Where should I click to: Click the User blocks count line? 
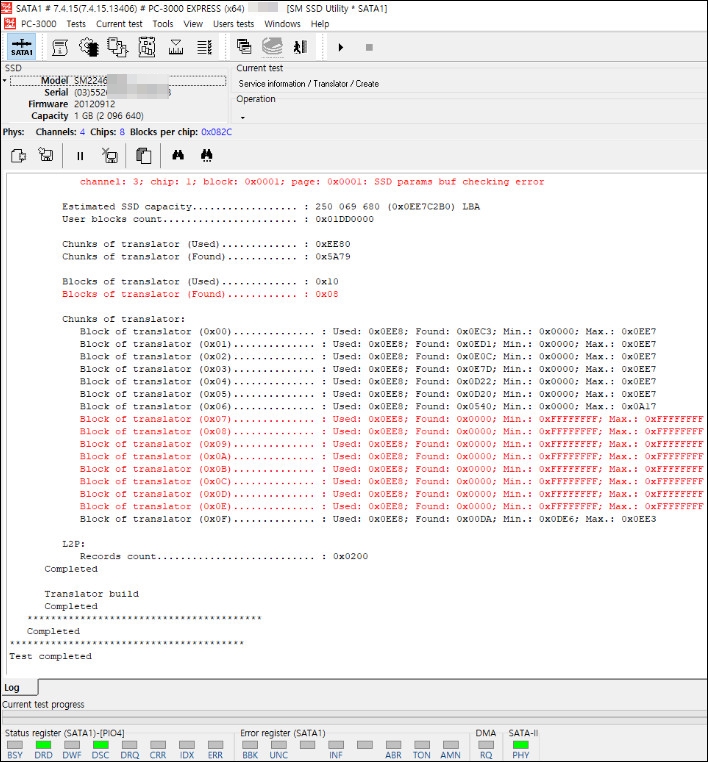[x=218, y=219]
